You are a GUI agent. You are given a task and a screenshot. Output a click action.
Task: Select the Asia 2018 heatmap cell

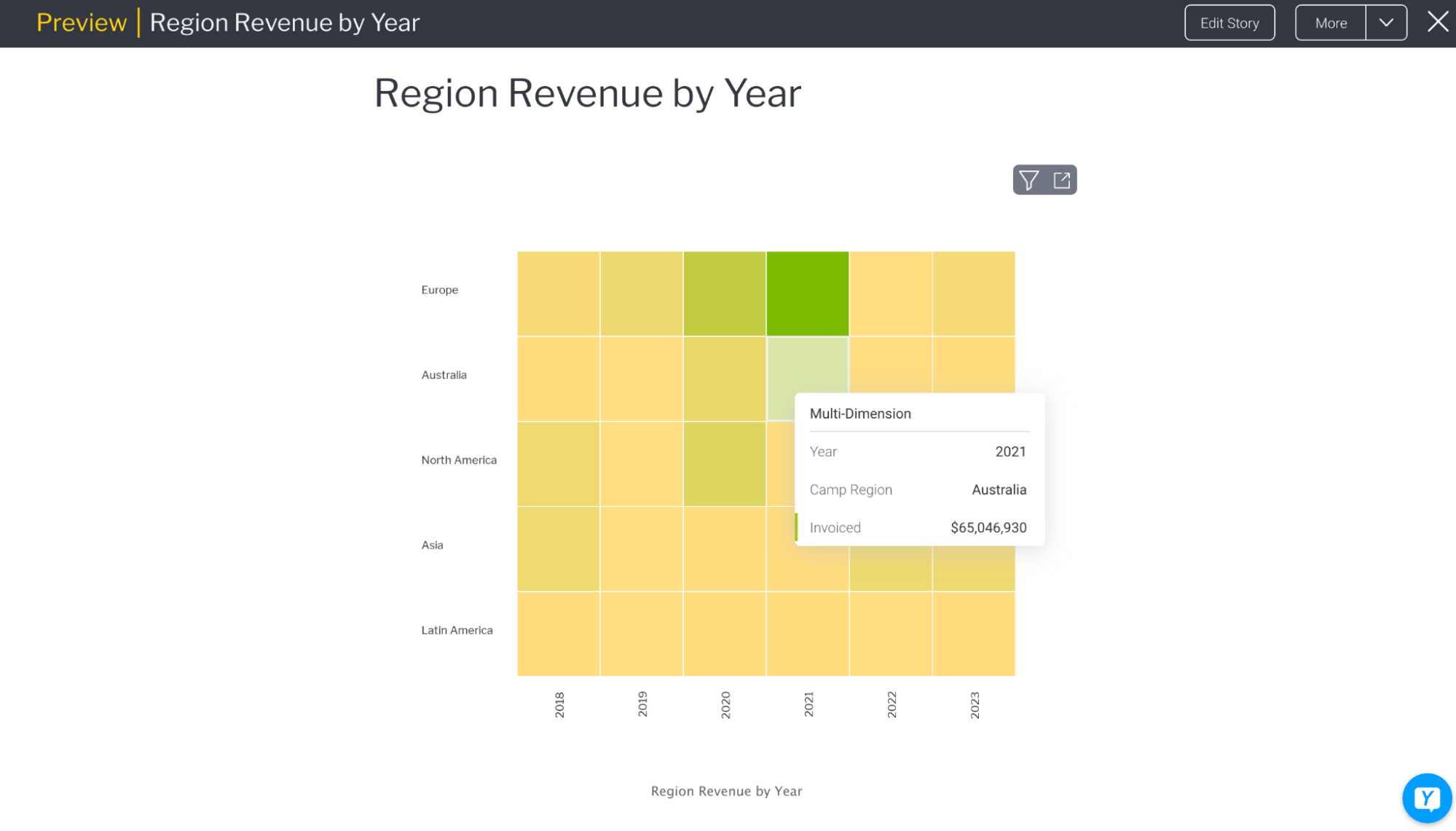(x=558, y=548)
